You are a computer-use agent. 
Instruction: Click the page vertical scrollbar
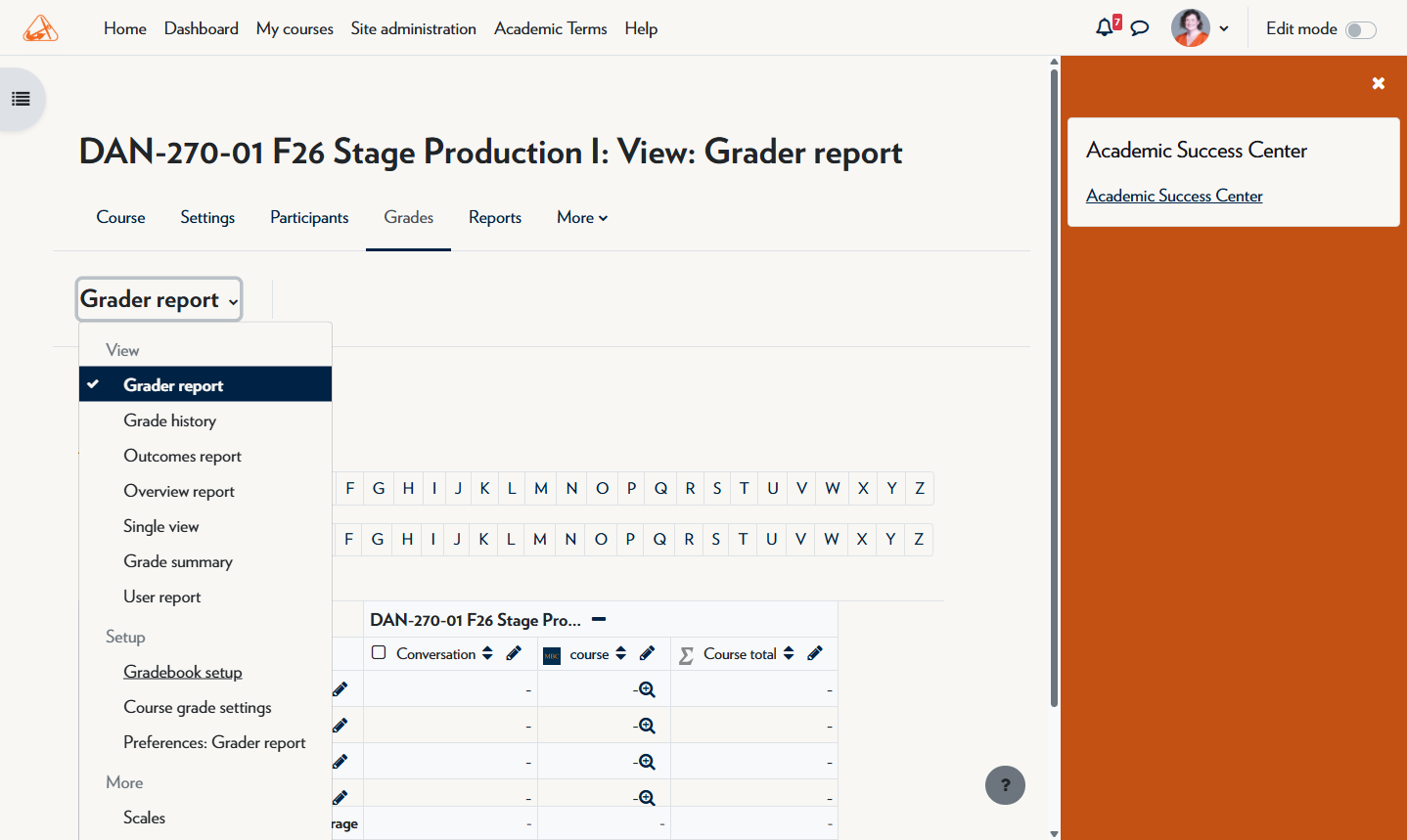click(1054, 386)
